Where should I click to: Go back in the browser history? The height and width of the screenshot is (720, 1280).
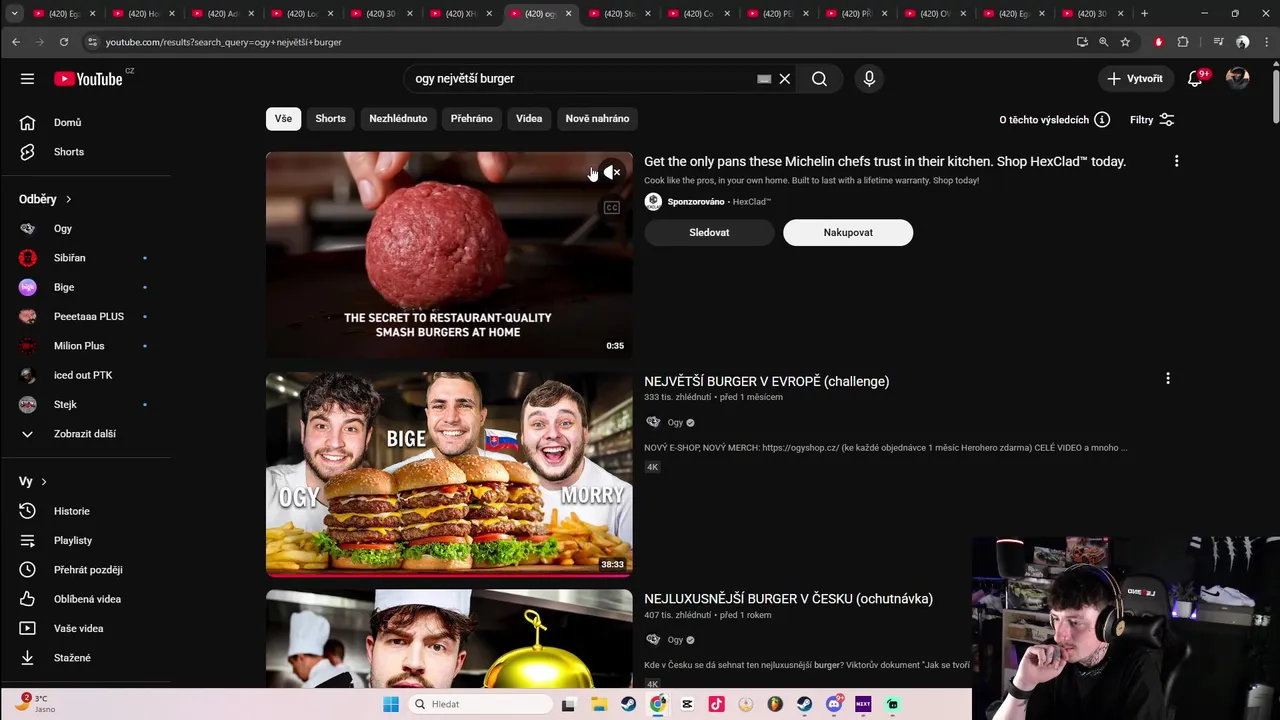pos(16,42)
